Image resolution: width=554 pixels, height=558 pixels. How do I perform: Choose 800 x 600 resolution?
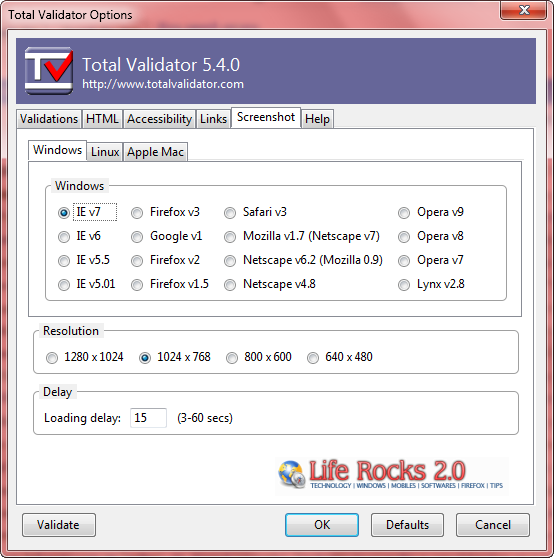(232, 358)
